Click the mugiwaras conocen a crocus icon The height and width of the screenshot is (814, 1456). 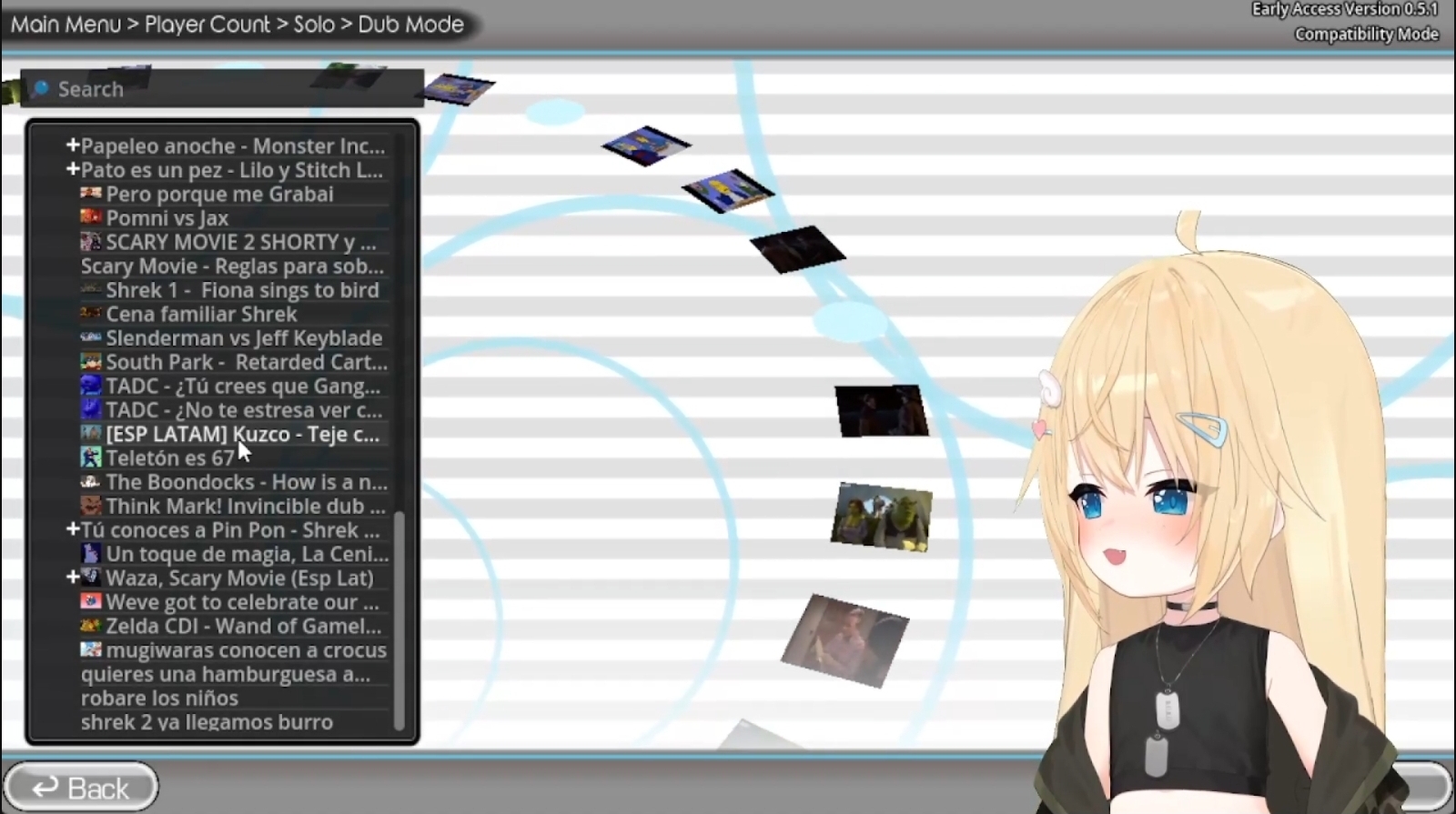coord(91,649)
